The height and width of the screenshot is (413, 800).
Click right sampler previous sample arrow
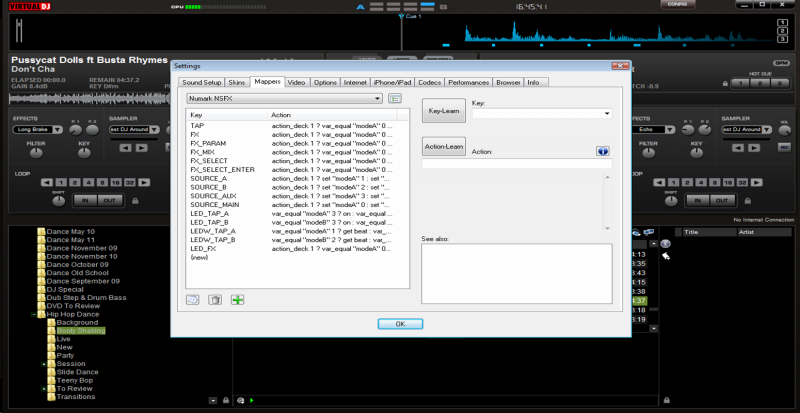click(738, 148)
